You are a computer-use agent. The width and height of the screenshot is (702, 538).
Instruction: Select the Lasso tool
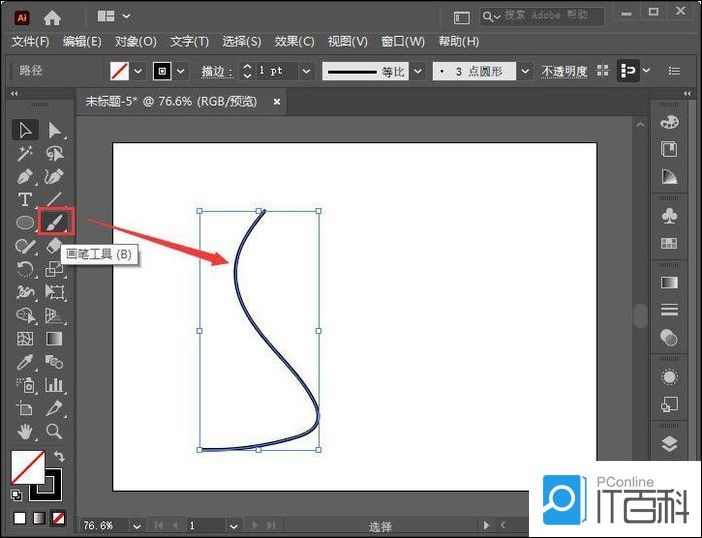point(54,154)
